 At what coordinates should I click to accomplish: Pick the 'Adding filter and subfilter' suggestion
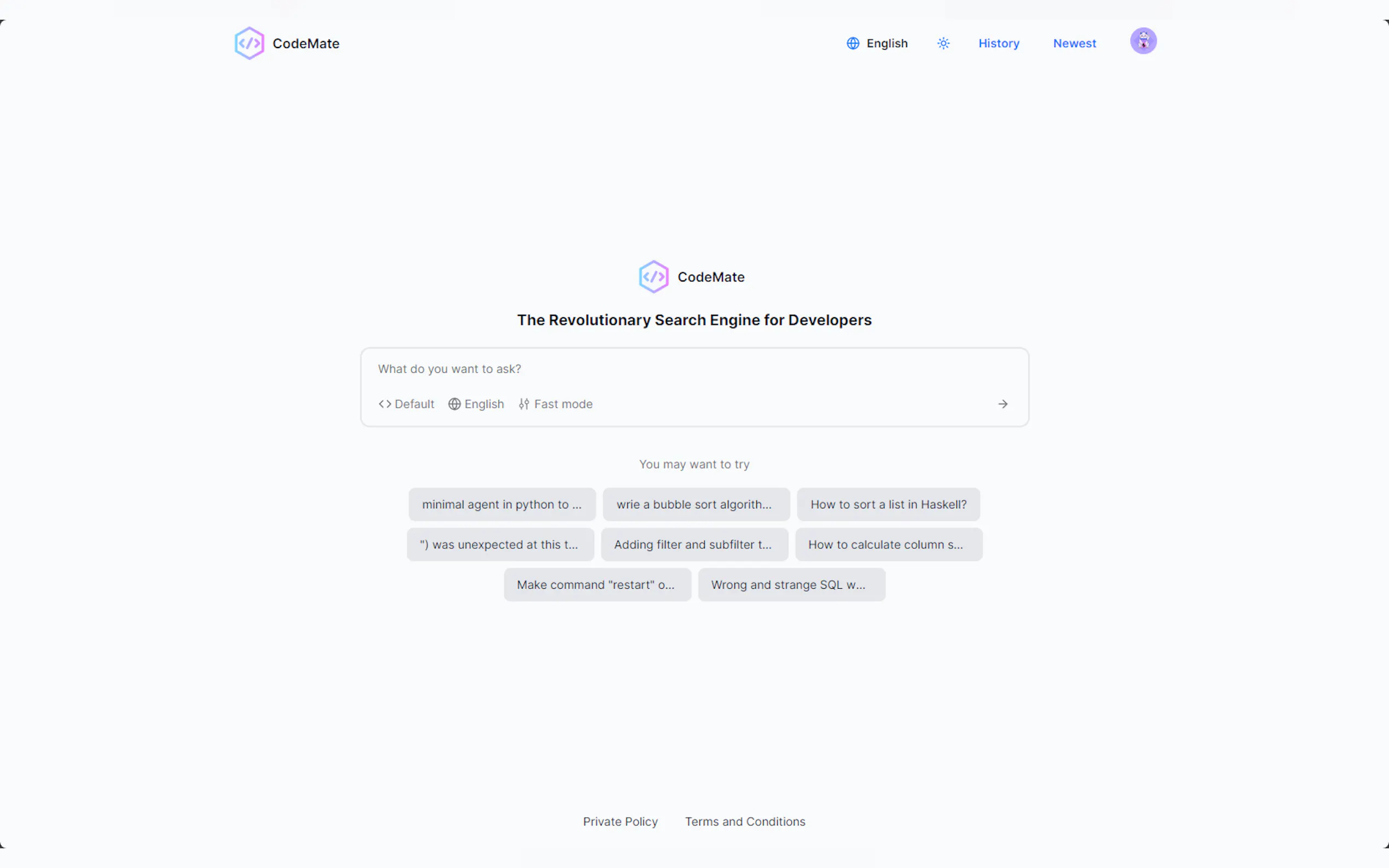693,545
